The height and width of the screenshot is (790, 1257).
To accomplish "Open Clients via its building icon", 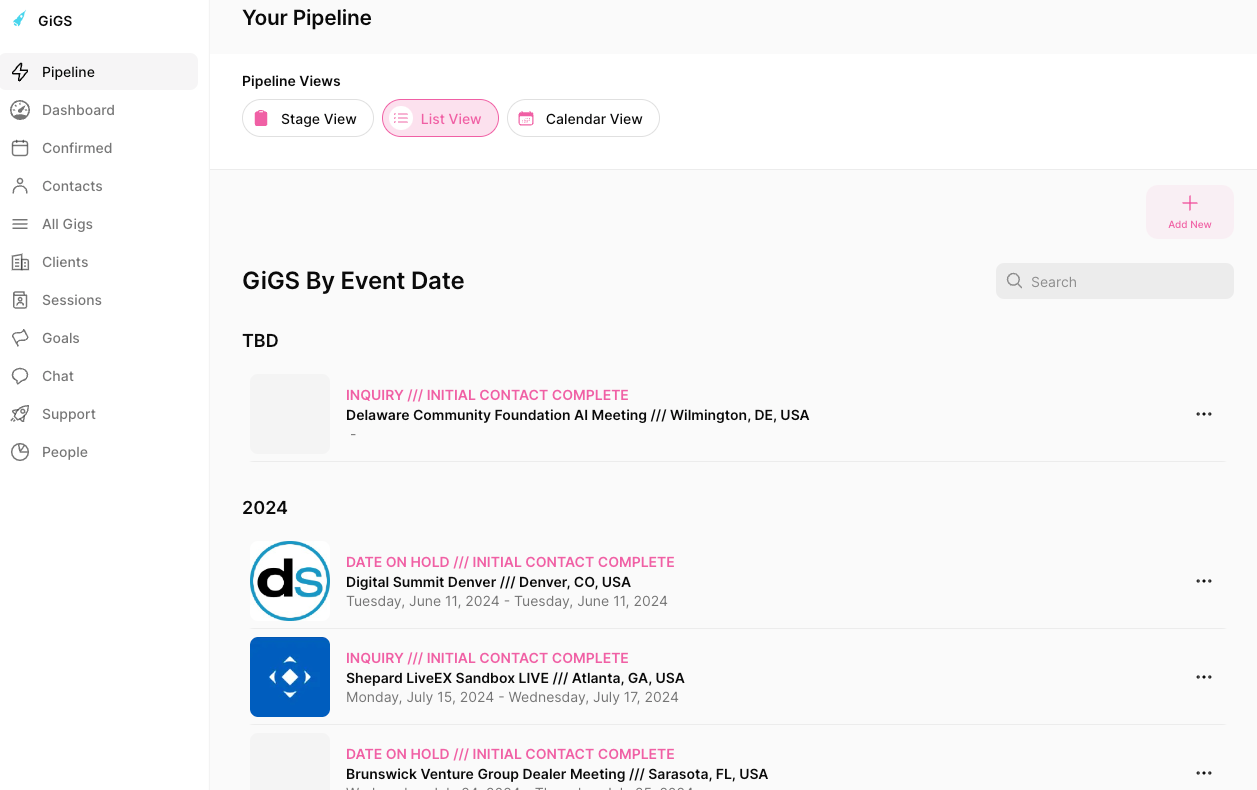I will pyautogui.click(x=20, y=262).
